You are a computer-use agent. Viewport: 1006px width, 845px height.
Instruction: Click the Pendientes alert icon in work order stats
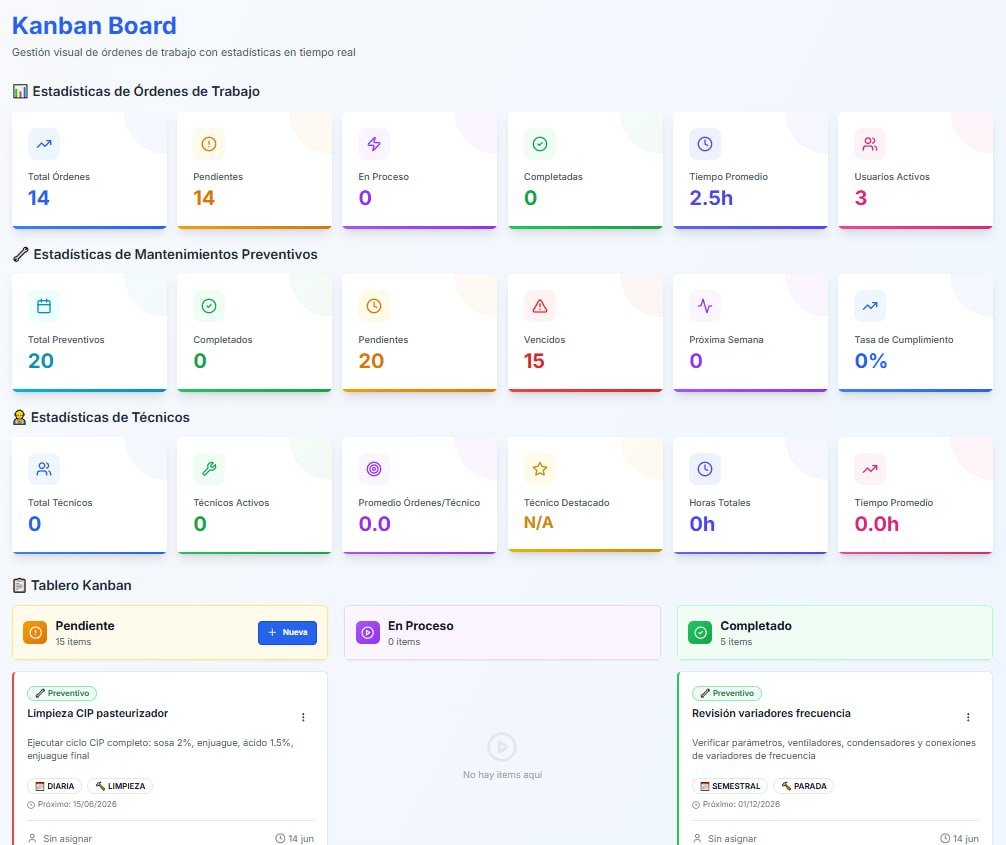click(209, 144)
